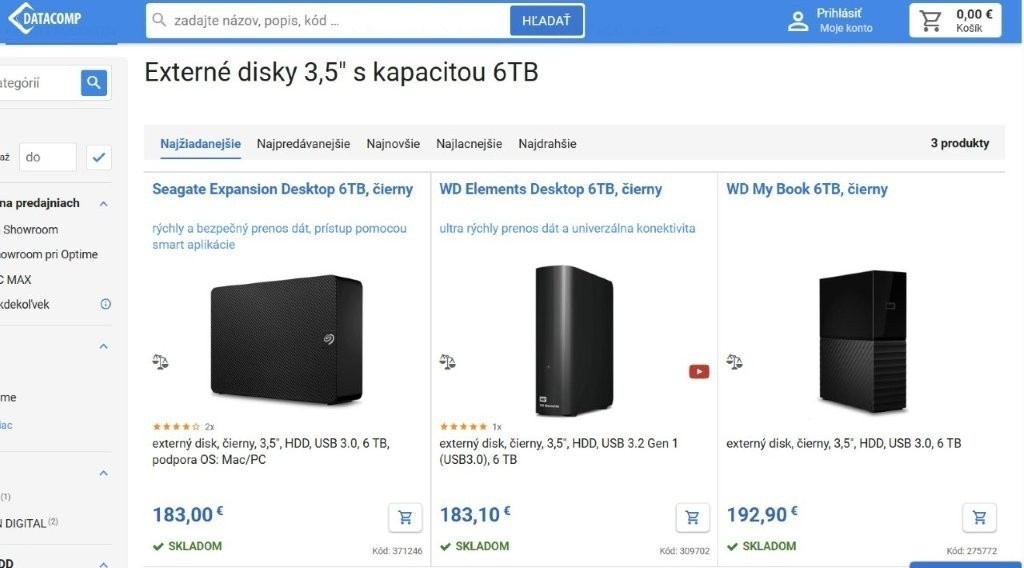Click the category search magnifier button
The height and width of the screenshot is (568, 1024).
tap(94, 83)
